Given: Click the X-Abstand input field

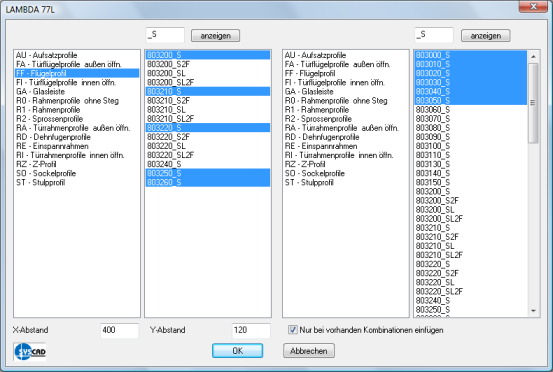Looking at the screenshot, I should pos(120,330).
